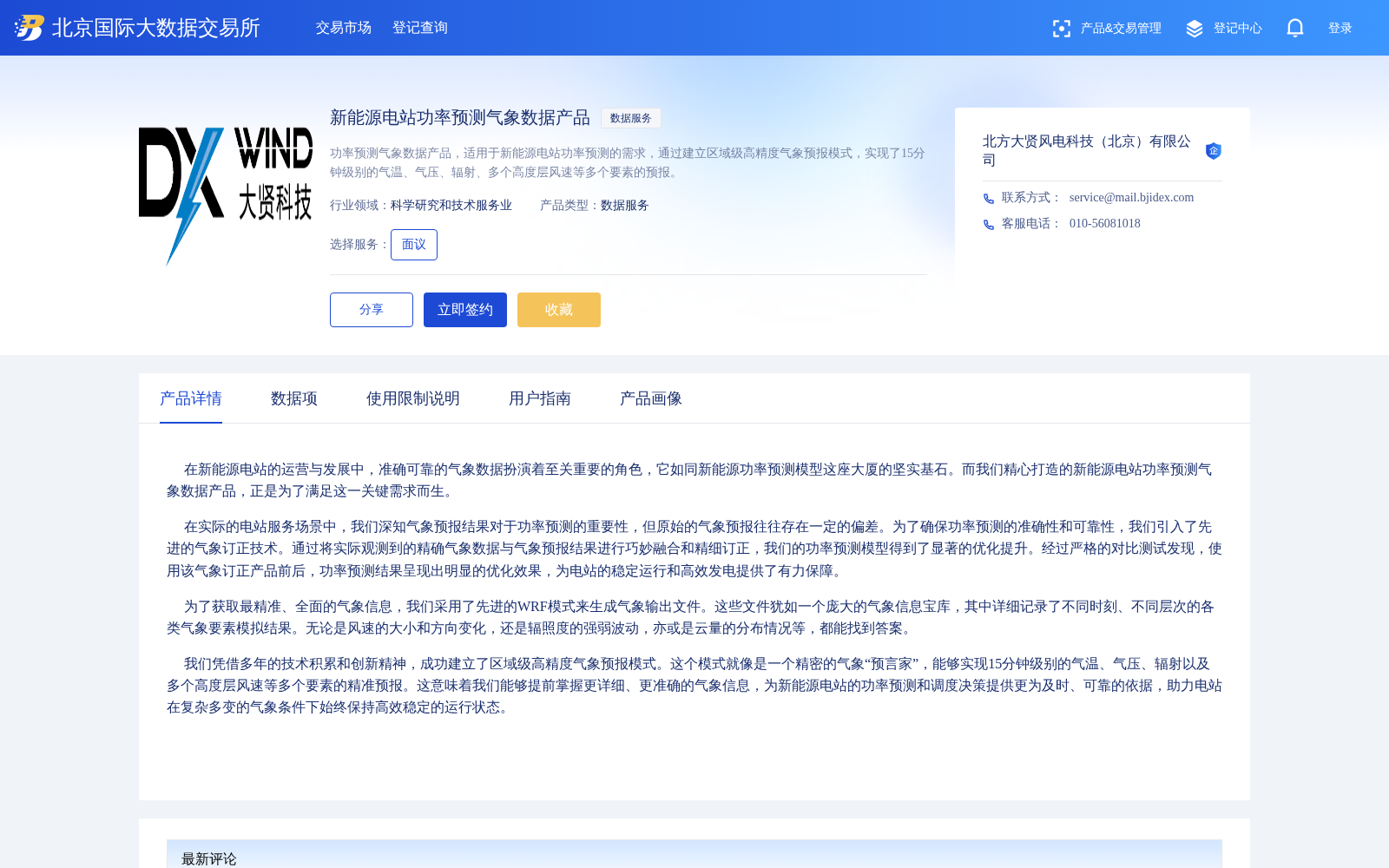Open the 用户指南 tab

pos(540,398)
